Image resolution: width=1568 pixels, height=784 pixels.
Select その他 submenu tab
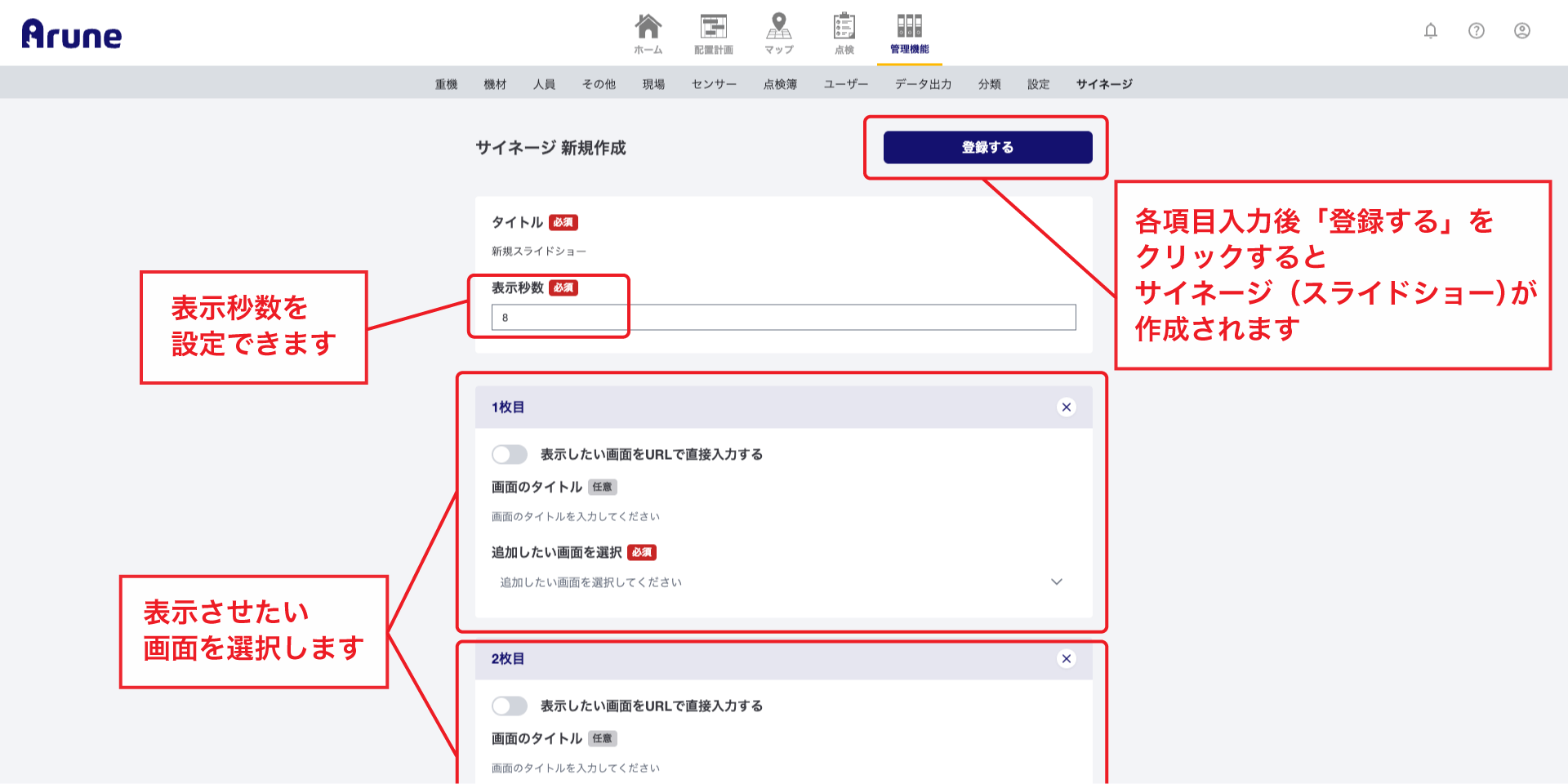point(599,84)
